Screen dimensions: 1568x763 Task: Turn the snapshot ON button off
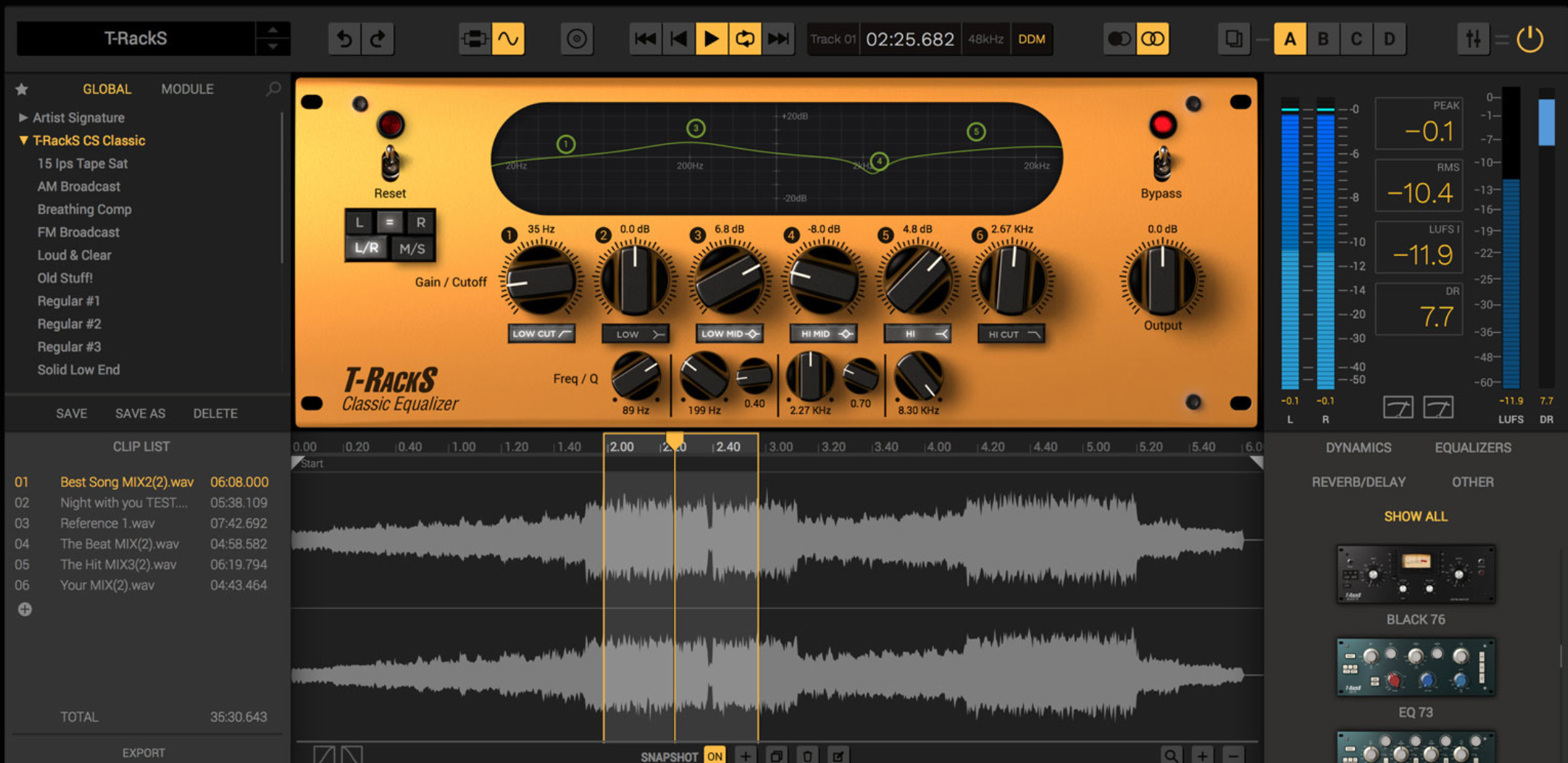coord(714,756)
